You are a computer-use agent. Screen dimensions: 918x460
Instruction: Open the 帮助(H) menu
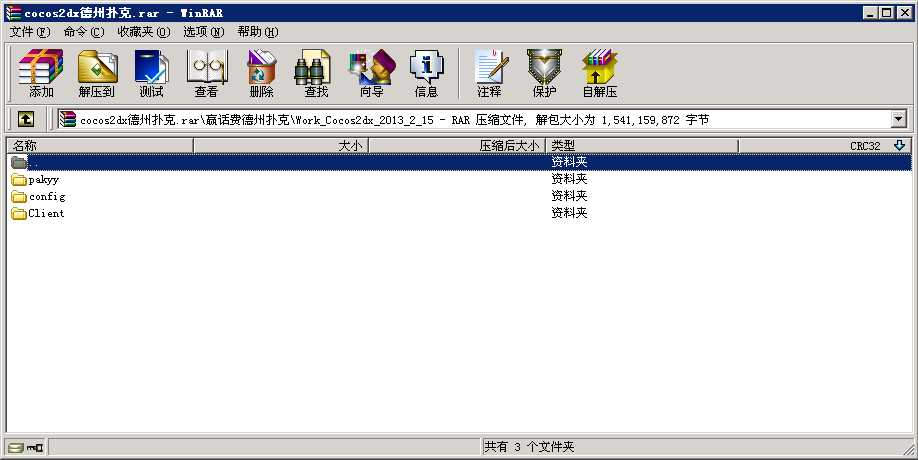[258, 32]
